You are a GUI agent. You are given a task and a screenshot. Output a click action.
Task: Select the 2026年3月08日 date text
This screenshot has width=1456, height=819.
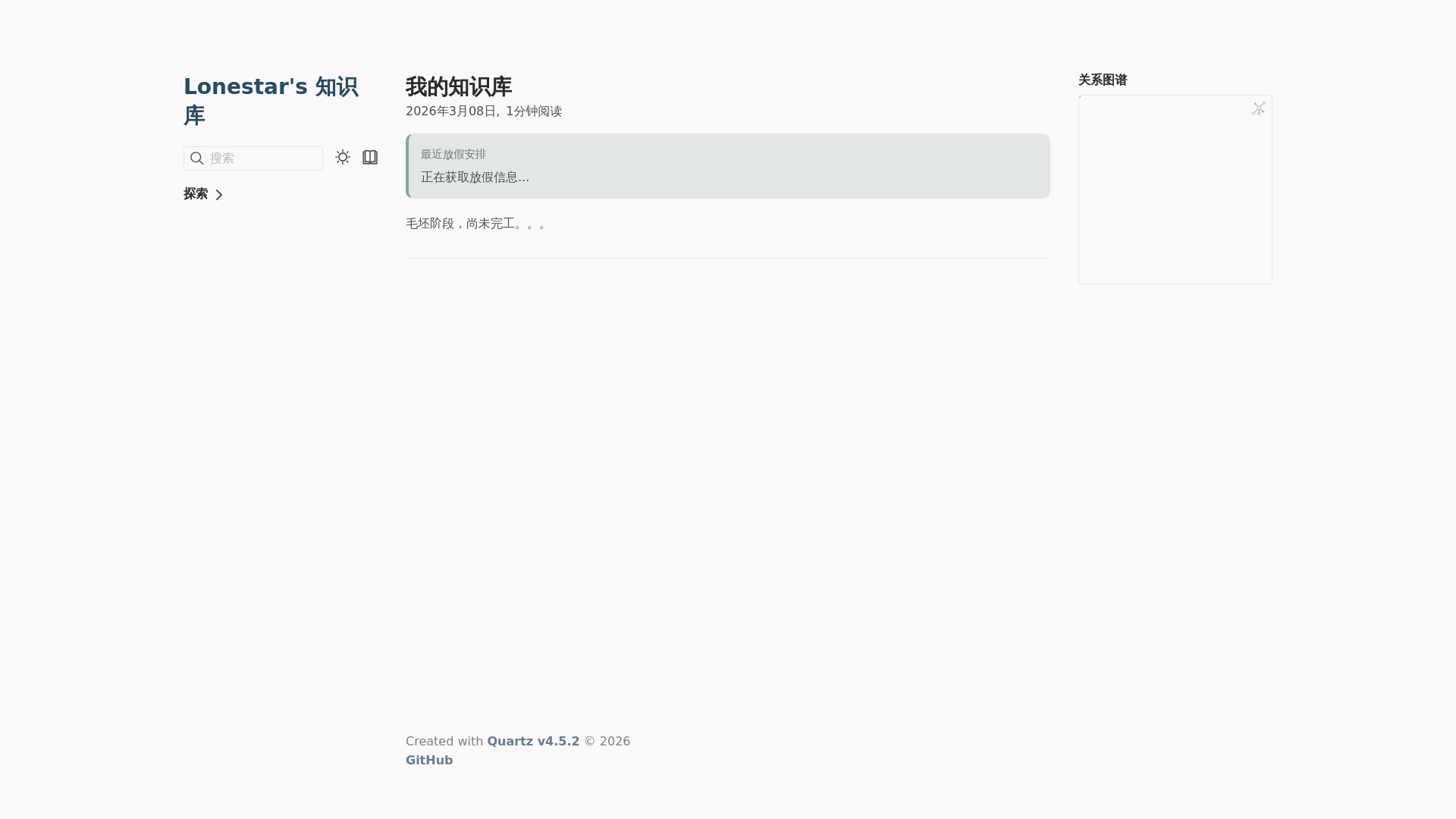pos(450,111)
